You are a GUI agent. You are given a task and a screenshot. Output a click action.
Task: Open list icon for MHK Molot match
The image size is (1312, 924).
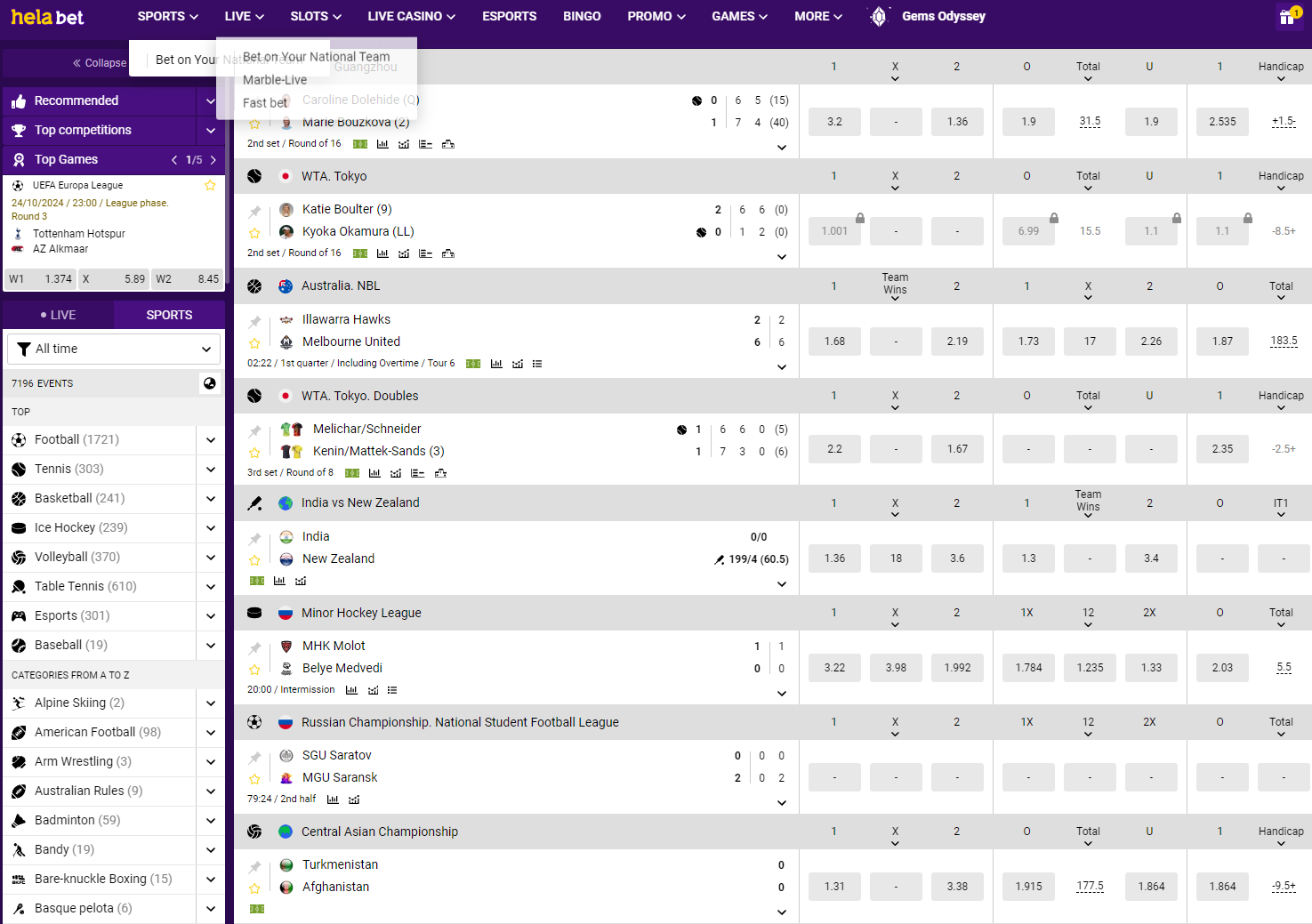pyautogui.click(x=392, y=690)
